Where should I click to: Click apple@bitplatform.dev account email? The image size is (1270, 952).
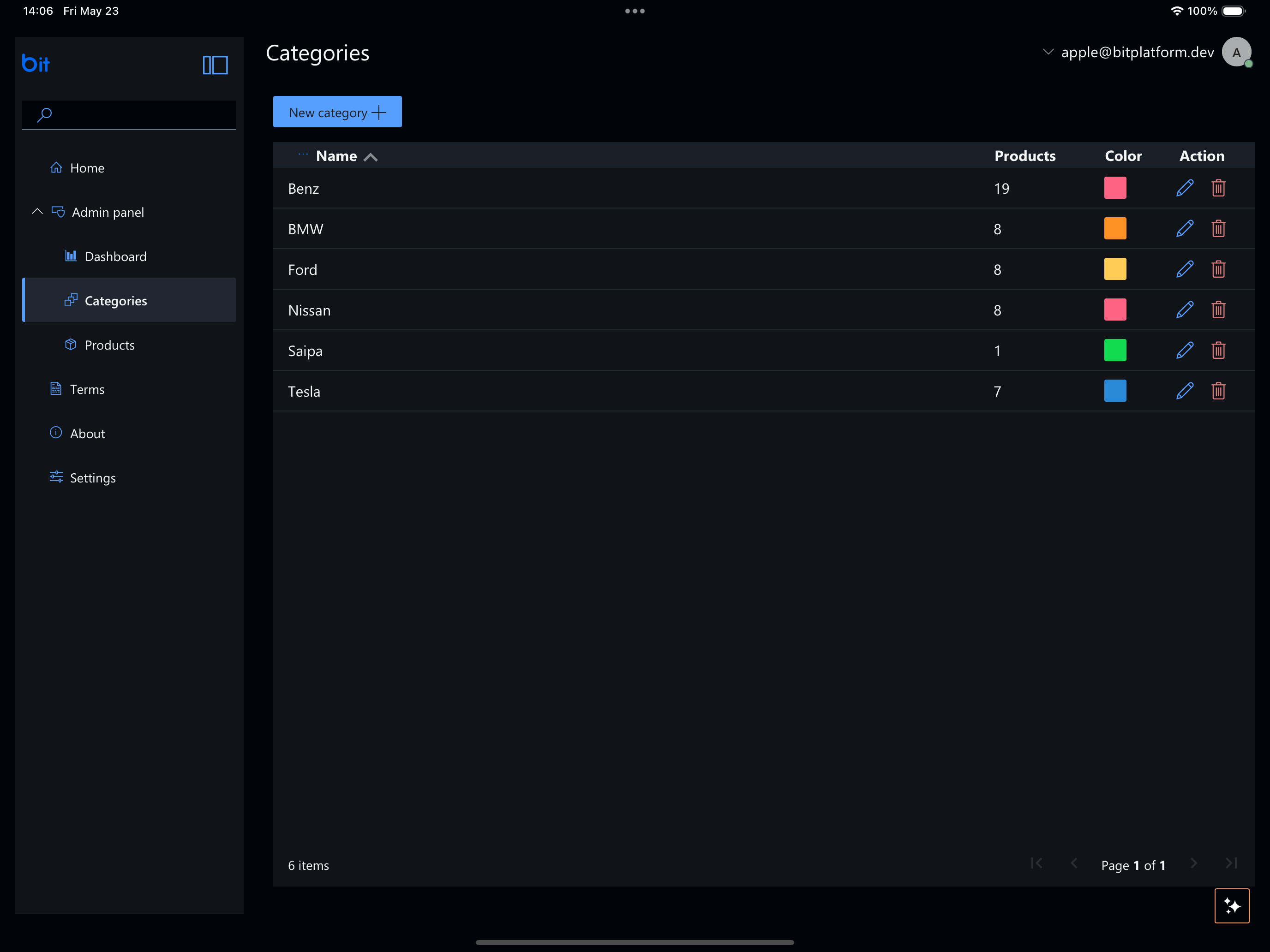pyautogui.click(x=1138, y=52)
